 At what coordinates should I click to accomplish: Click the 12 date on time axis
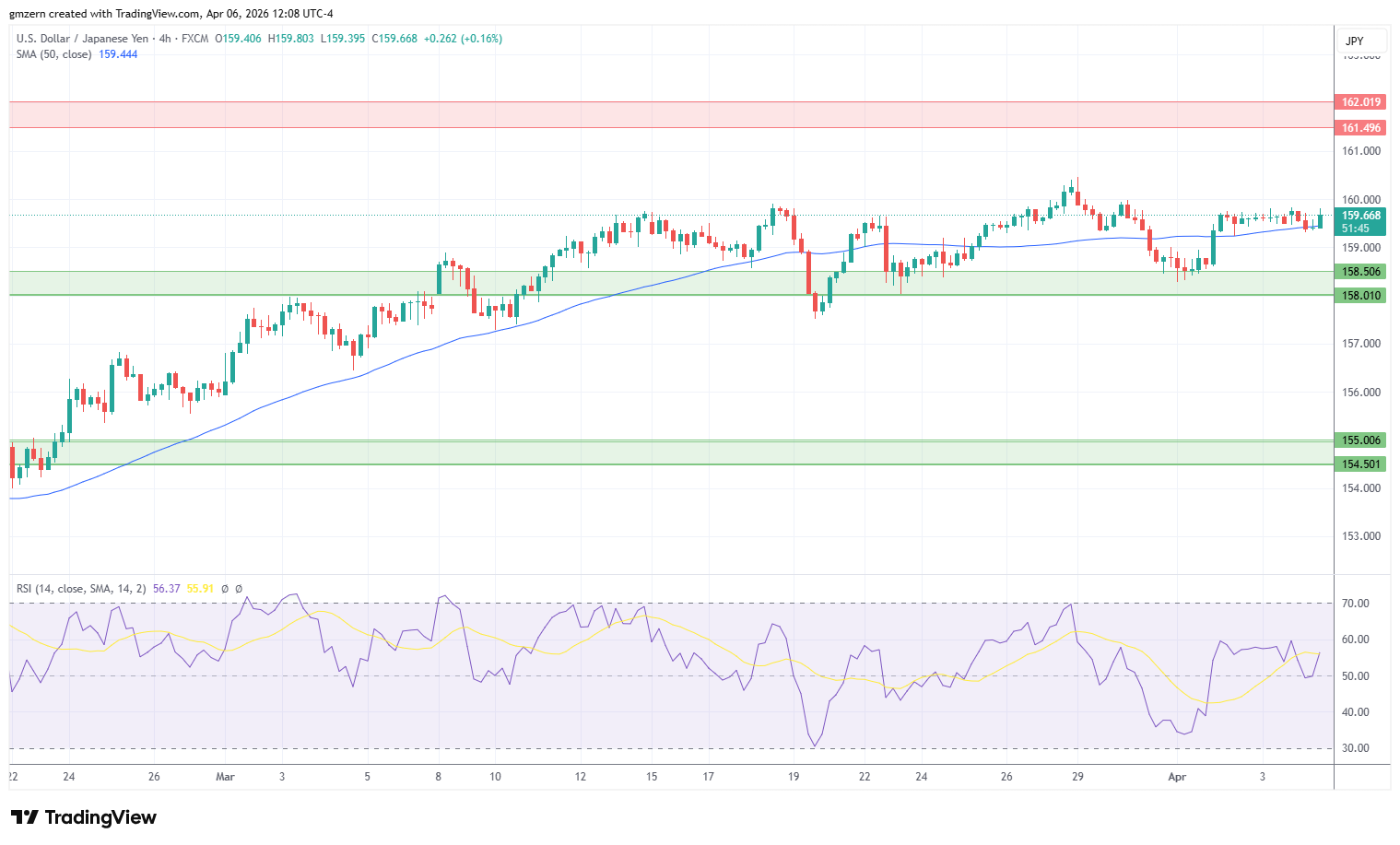581,777
